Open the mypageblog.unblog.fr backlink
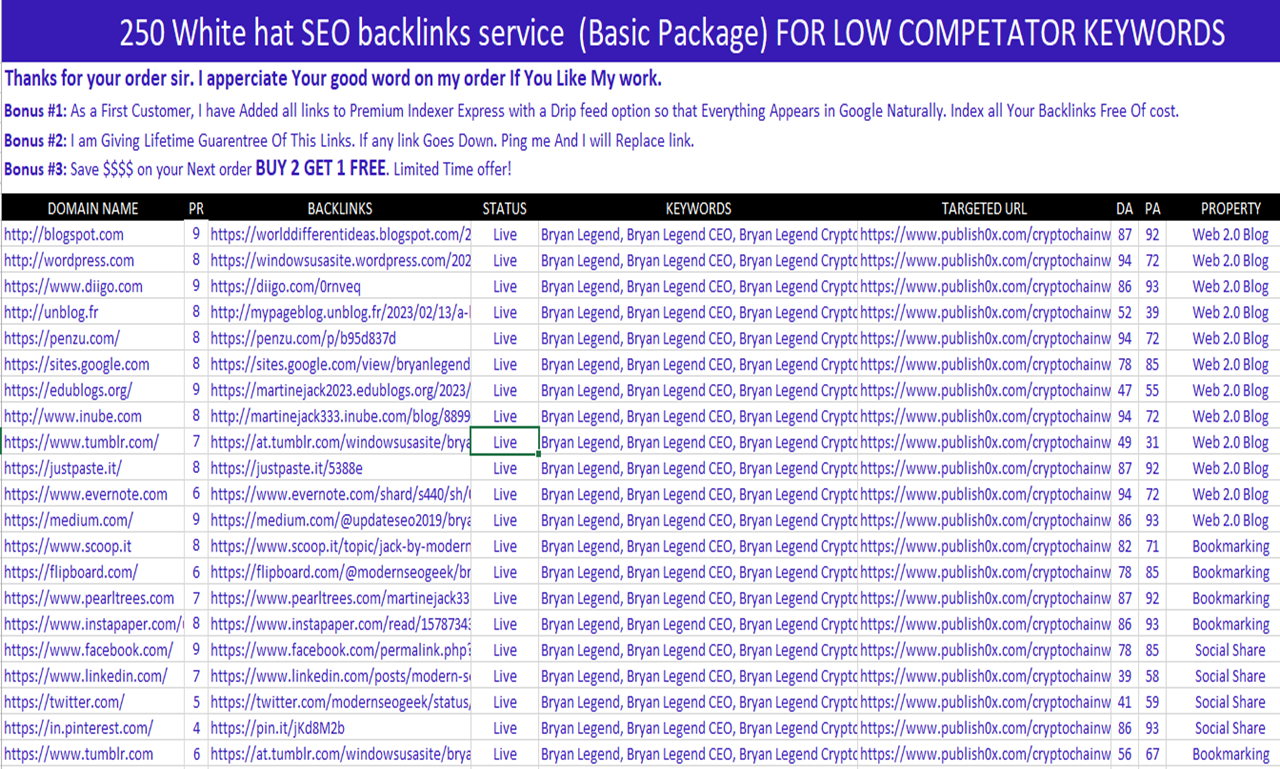1280x769 pixels. coord(341,312)
